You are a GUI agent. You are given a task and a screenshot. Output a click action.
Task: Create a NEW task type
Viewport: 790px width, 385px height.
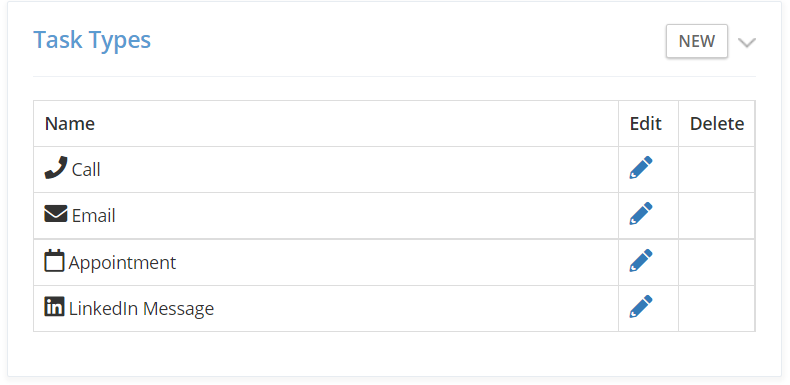click(697, 41)
